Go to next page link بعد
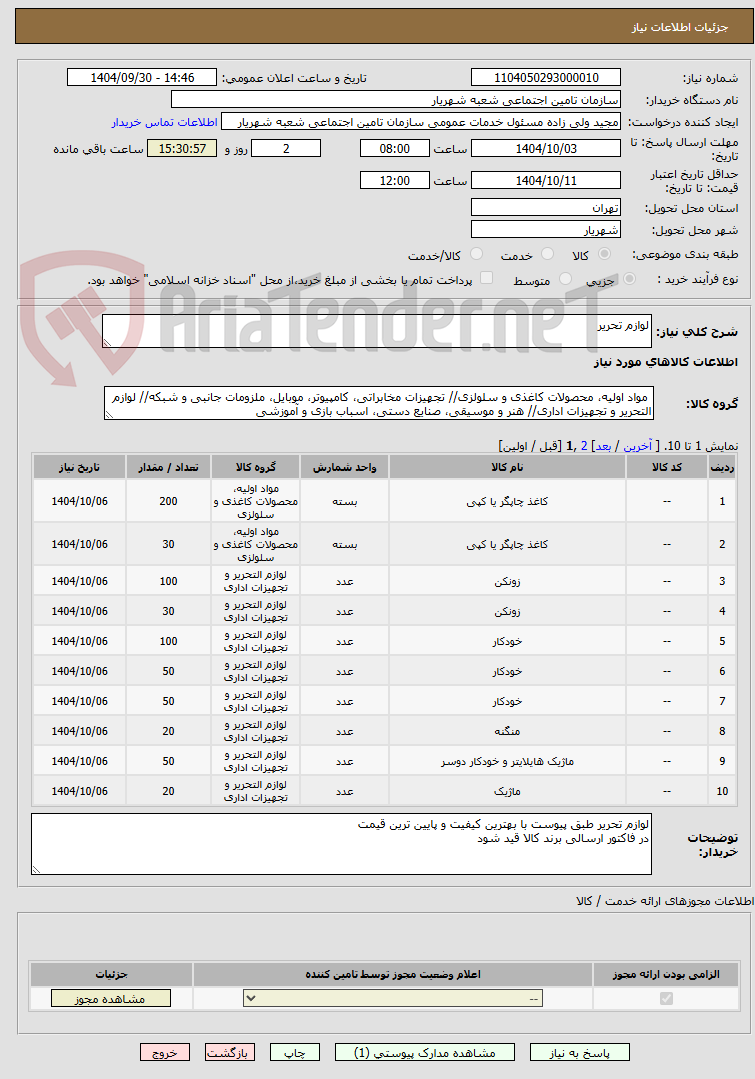Viewport: 755px width, 1079px height. 603,446
